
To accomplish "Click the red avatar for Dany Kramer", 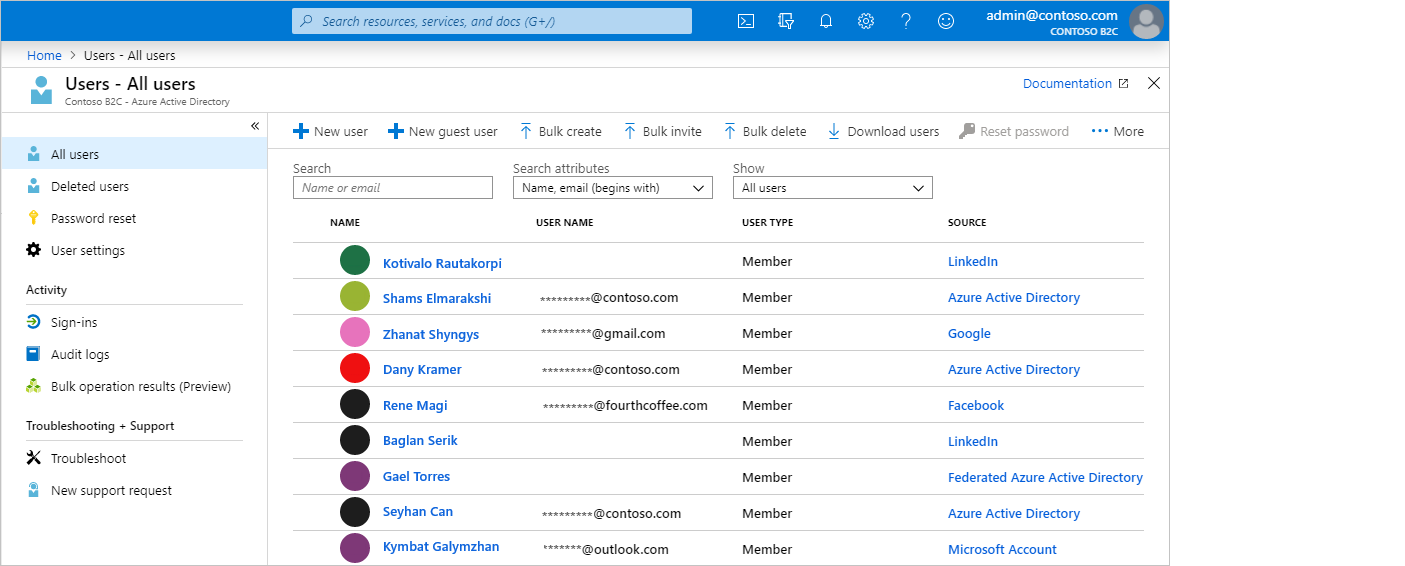I will tap(355, 369).
